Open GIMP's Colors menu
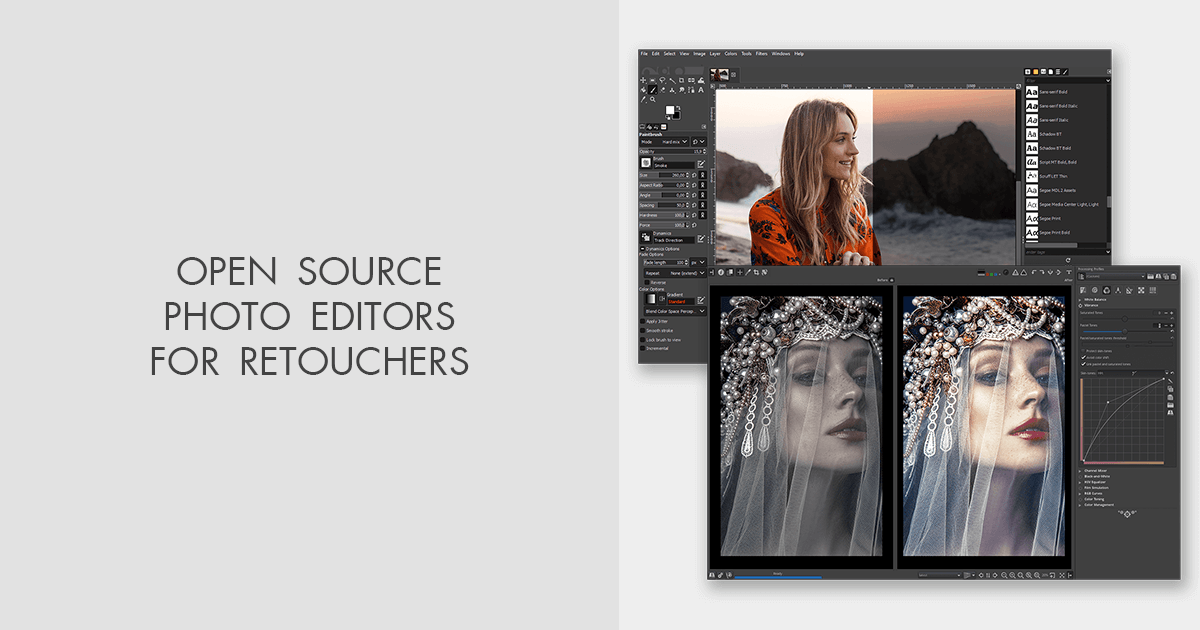Image resolution: width=1200 pixels, height=630 pixels. [x=730, y=54]
